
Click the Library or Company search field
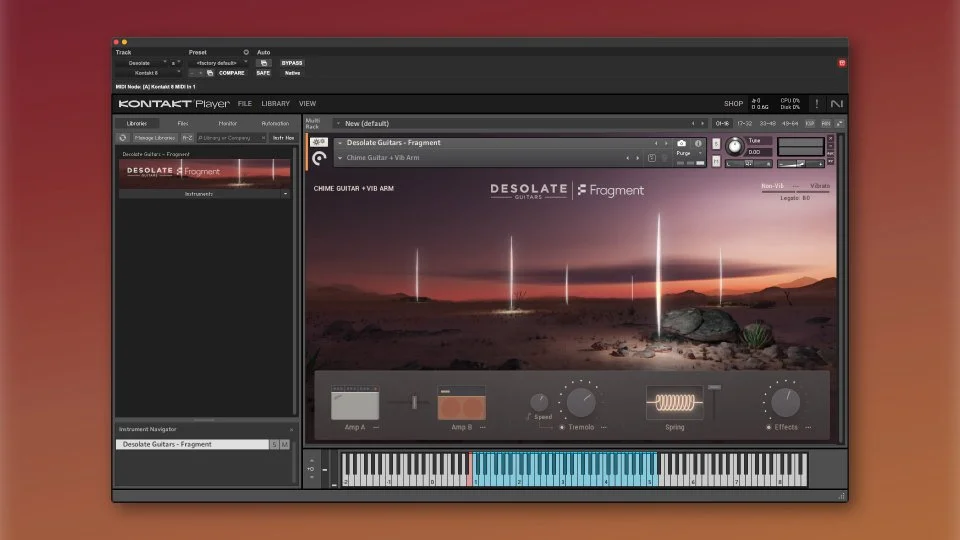pos(231,138)
